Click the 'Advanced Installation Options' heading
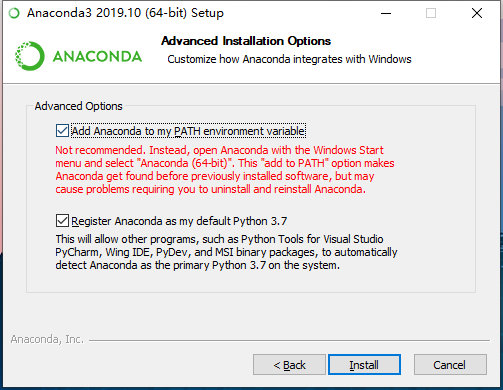The image size is (503, 390). [246, 41]
